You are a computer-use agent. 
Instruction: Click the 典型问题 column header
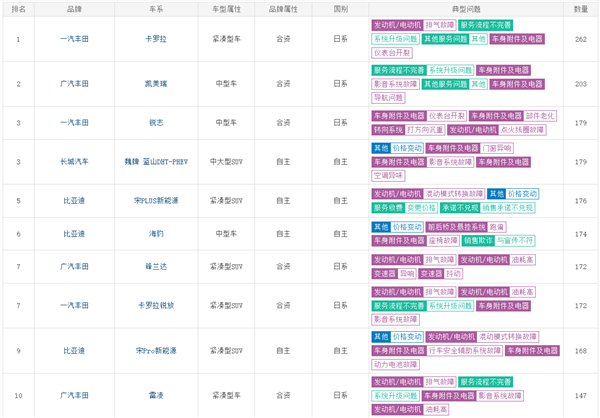coord(466,9)
